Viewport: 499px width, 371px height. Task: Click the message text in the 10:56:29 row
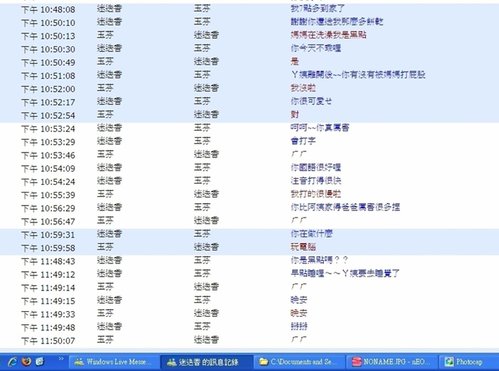345,207
